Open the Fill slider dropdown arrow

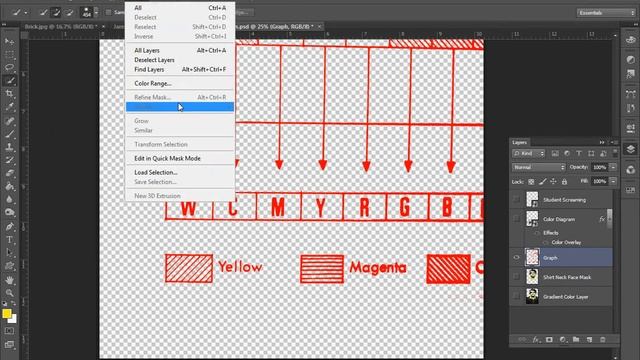(x=613, y=181)
